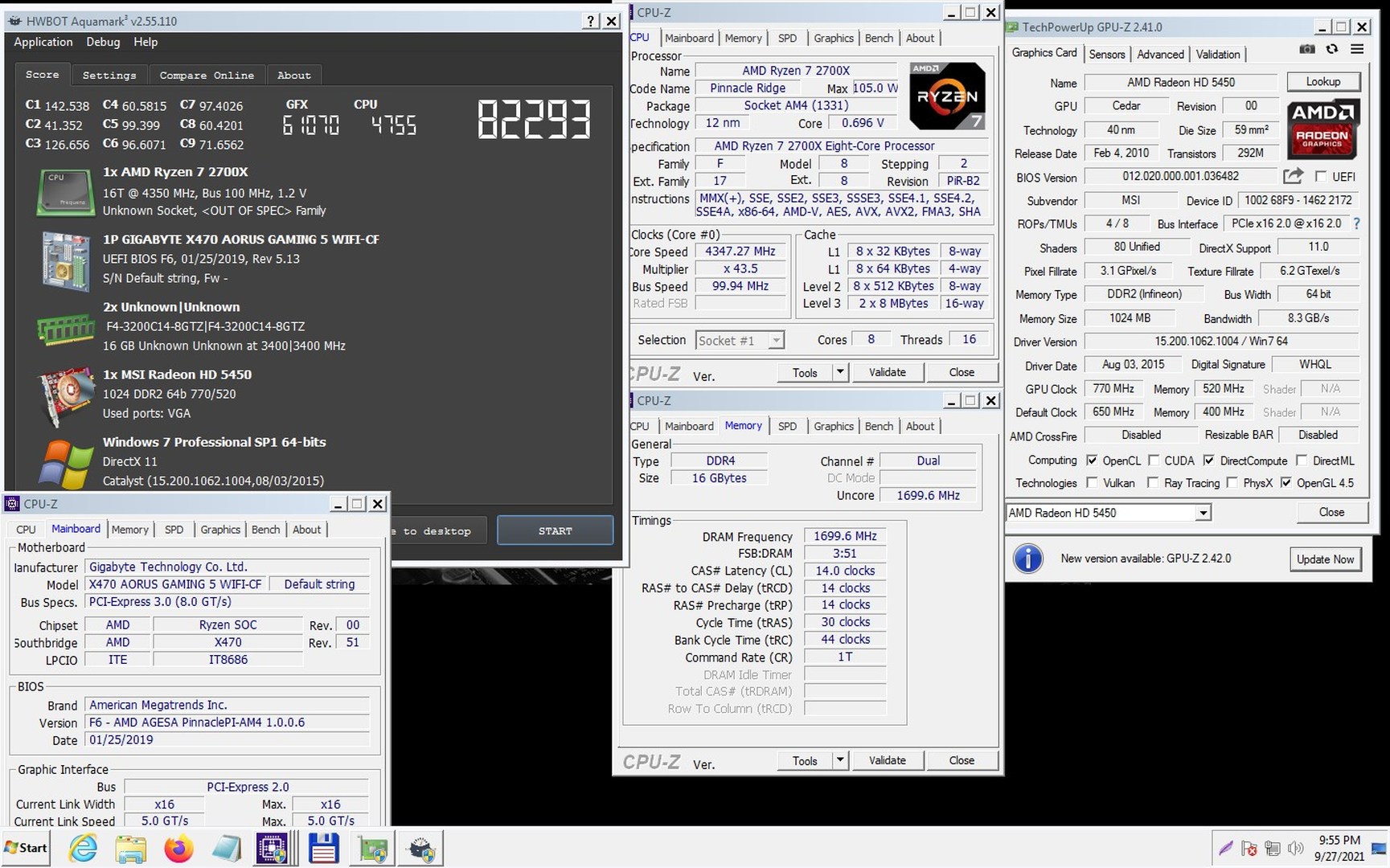Click Validate button in CPU-Z CPU window
Image resolution: width=1390 pixels, height=868 pixels.
[887, 372]
